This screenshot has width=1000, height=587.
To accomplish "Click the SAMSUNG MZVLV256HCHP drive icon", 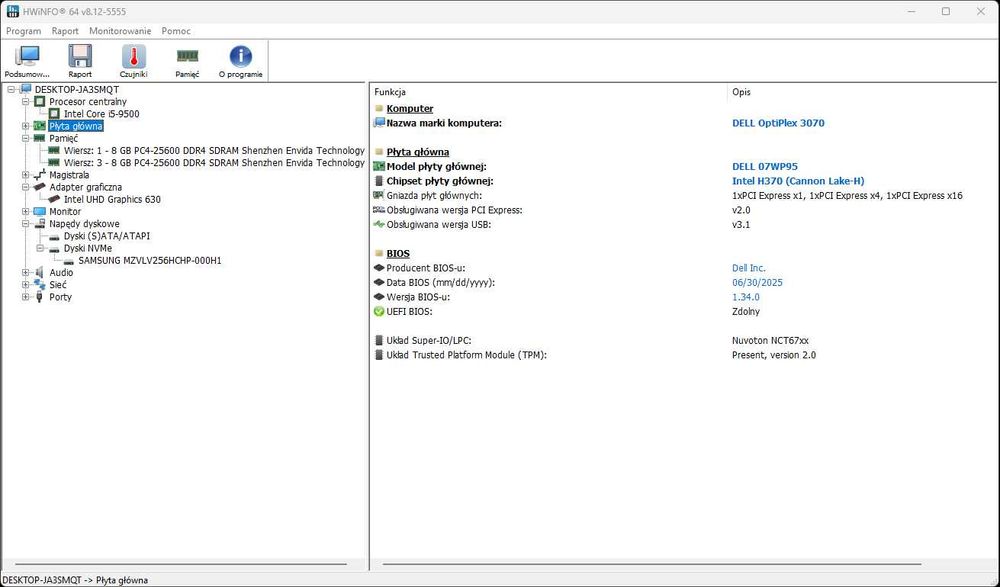I will (68, 261).
